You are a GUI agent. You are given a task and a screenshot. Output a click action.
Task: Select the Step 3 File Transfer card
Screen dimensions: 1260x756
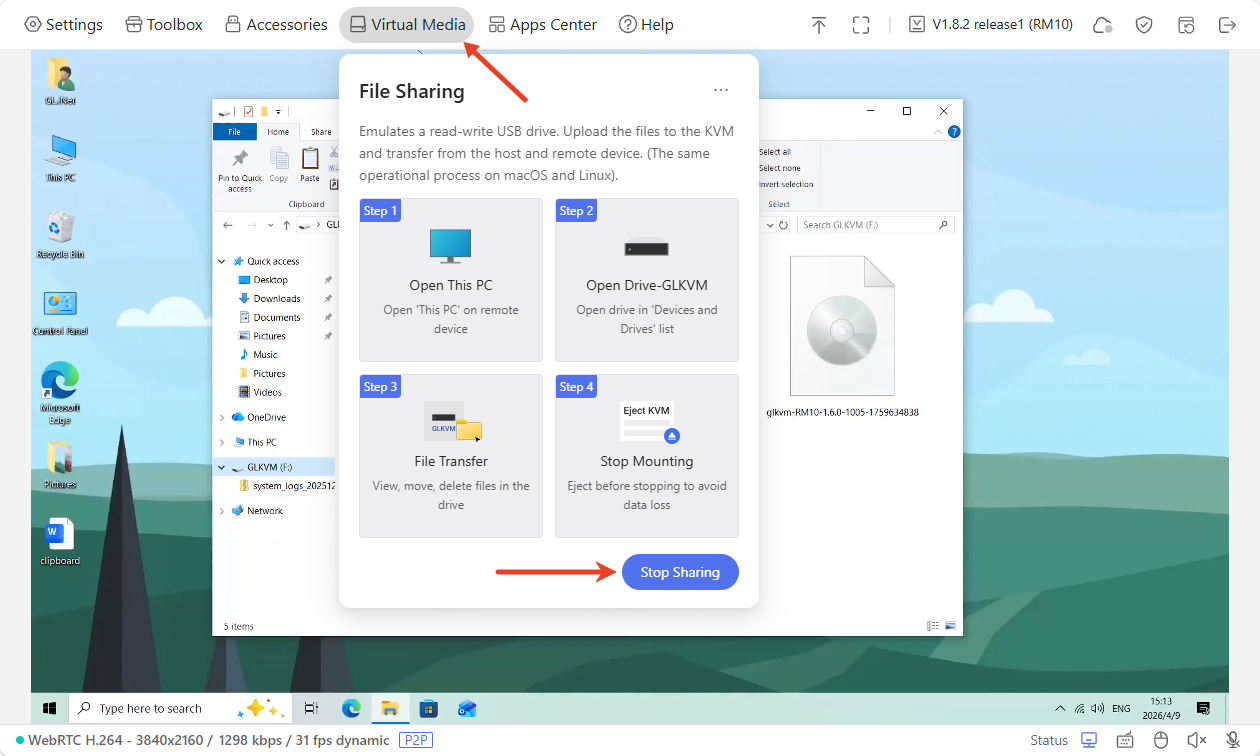(x=451, y=456)
